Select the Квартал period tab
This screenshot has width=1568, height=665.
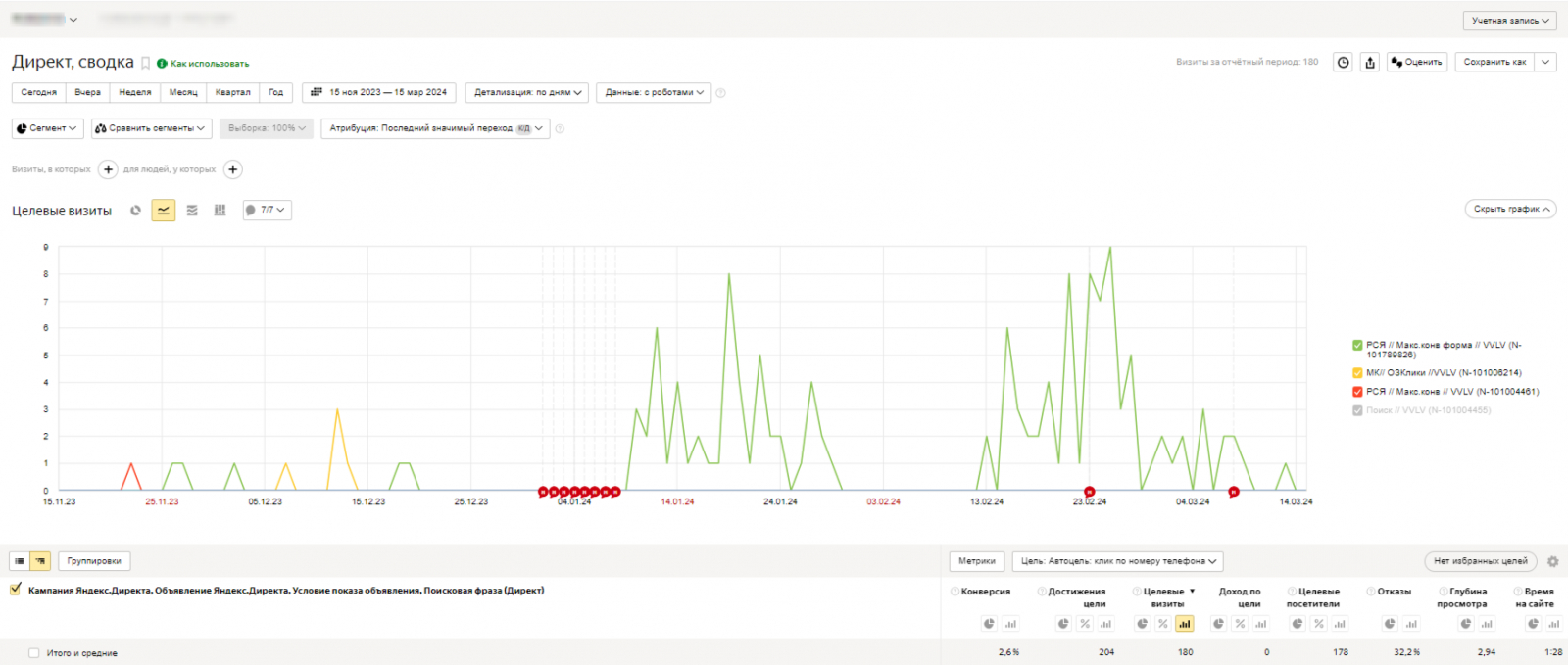pos(232,92)
